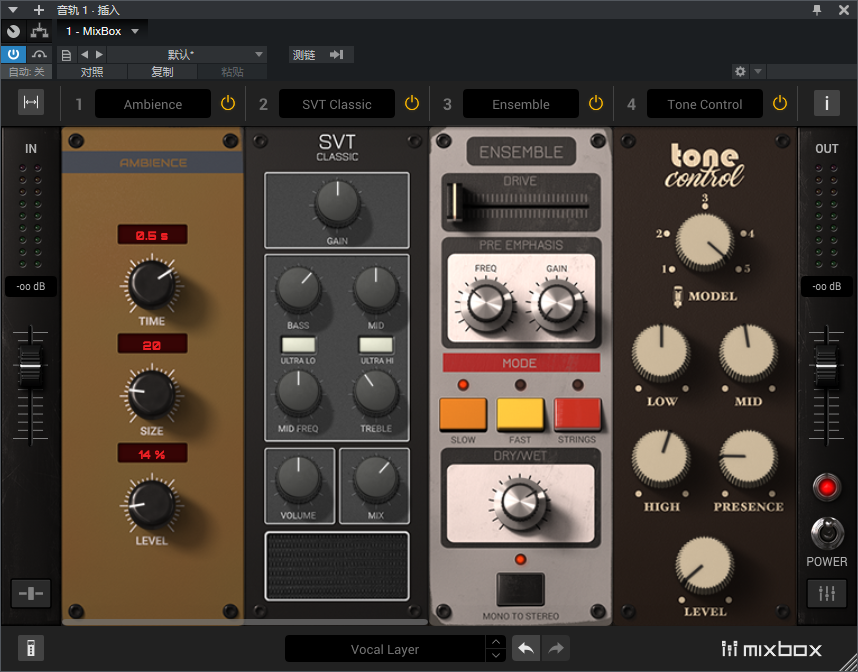Screen dimensions: 858x672
Task: Step to next preset down chevron
Action: pos(495,655)
